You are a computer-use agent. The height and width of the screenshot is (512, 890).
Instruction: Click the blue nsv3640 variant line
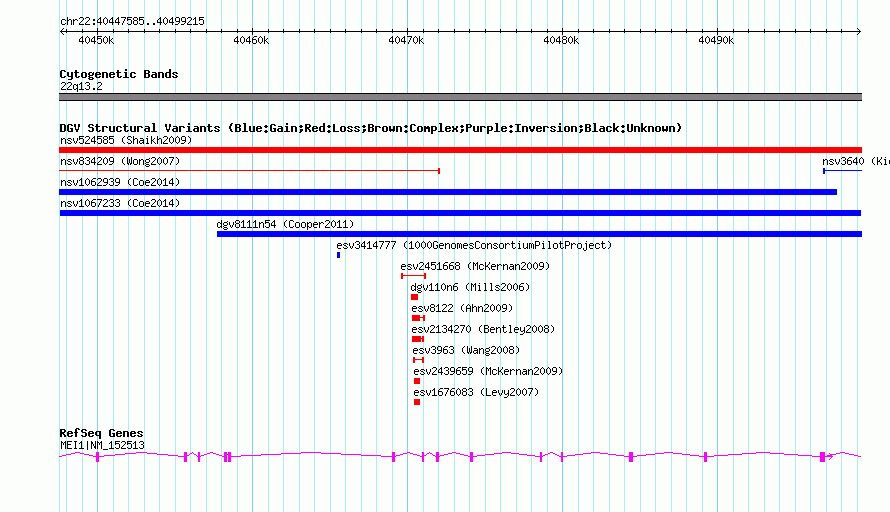click(x=843, y=170)
